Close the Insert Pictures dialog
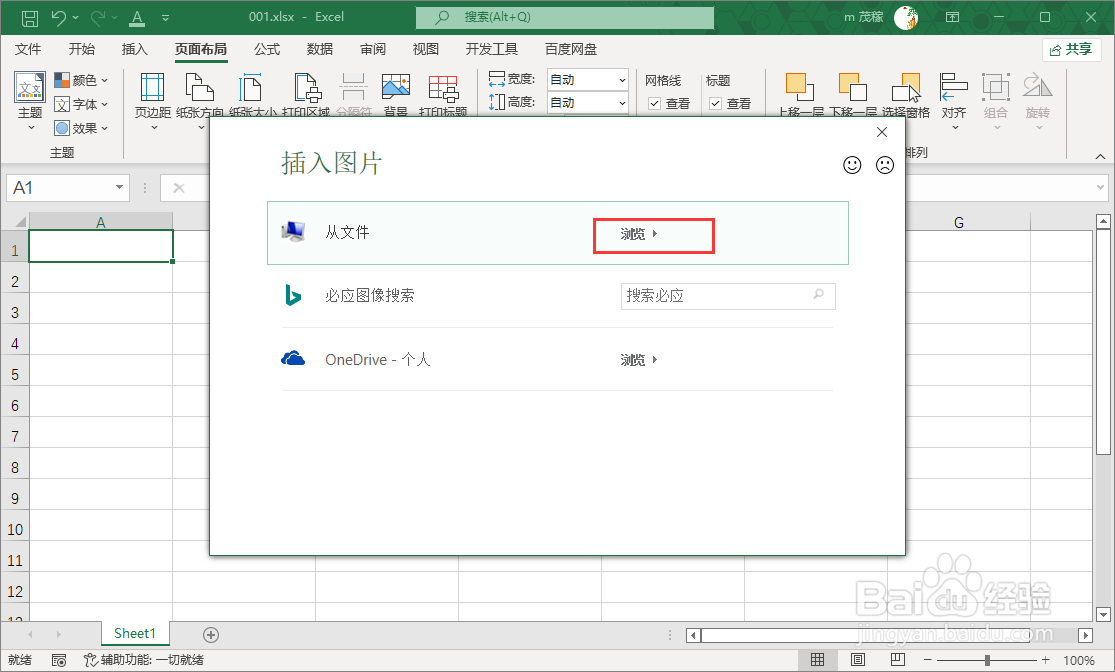1115x672 pixels. click(882, 132)
